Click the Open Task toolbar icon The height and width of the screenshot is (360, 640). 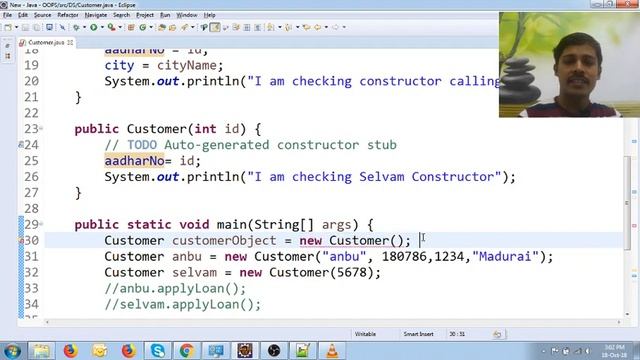(x=172, y=27)
